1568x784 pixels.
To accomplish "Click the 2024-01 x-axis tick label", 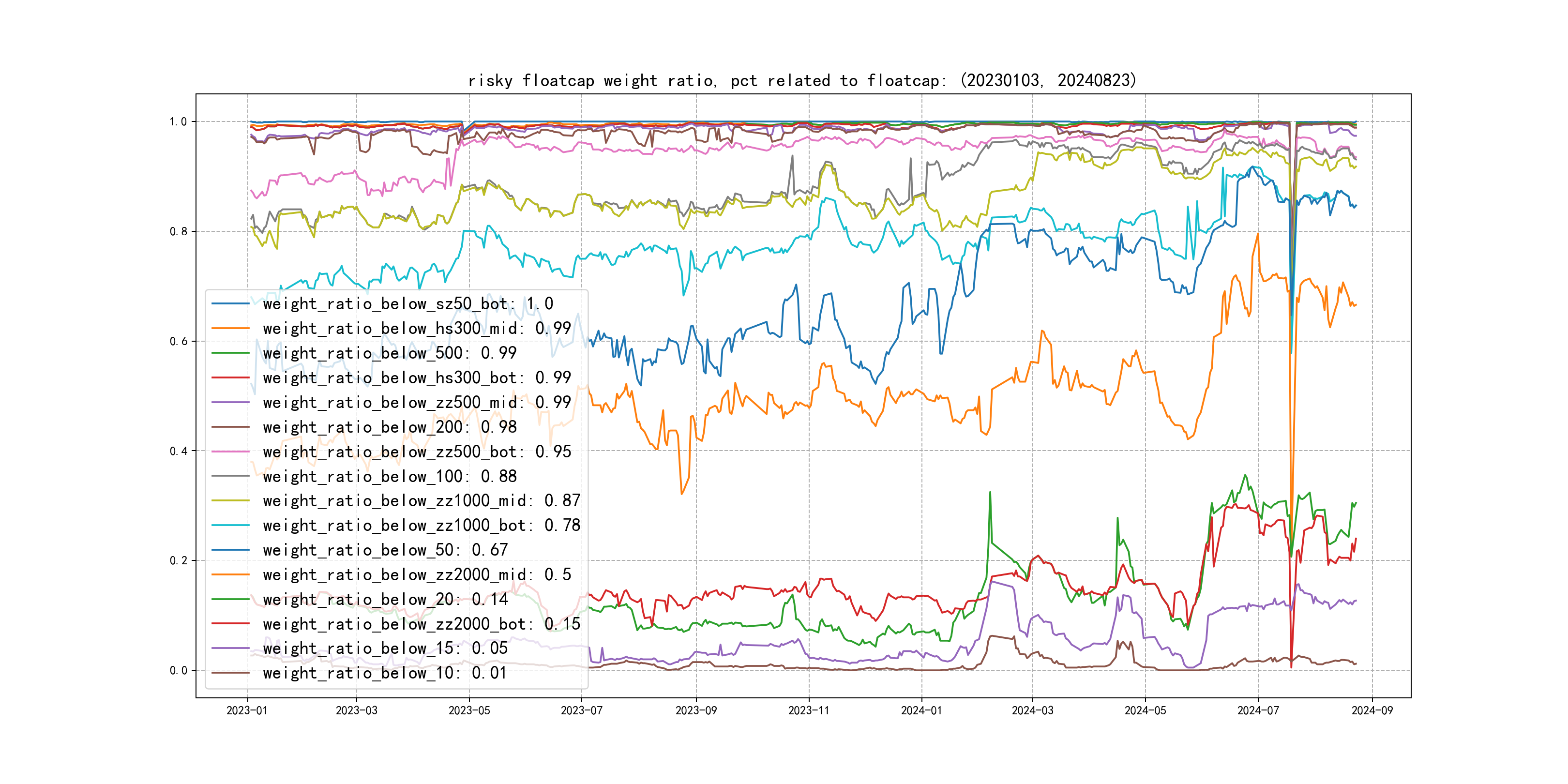I will [921, 710].
